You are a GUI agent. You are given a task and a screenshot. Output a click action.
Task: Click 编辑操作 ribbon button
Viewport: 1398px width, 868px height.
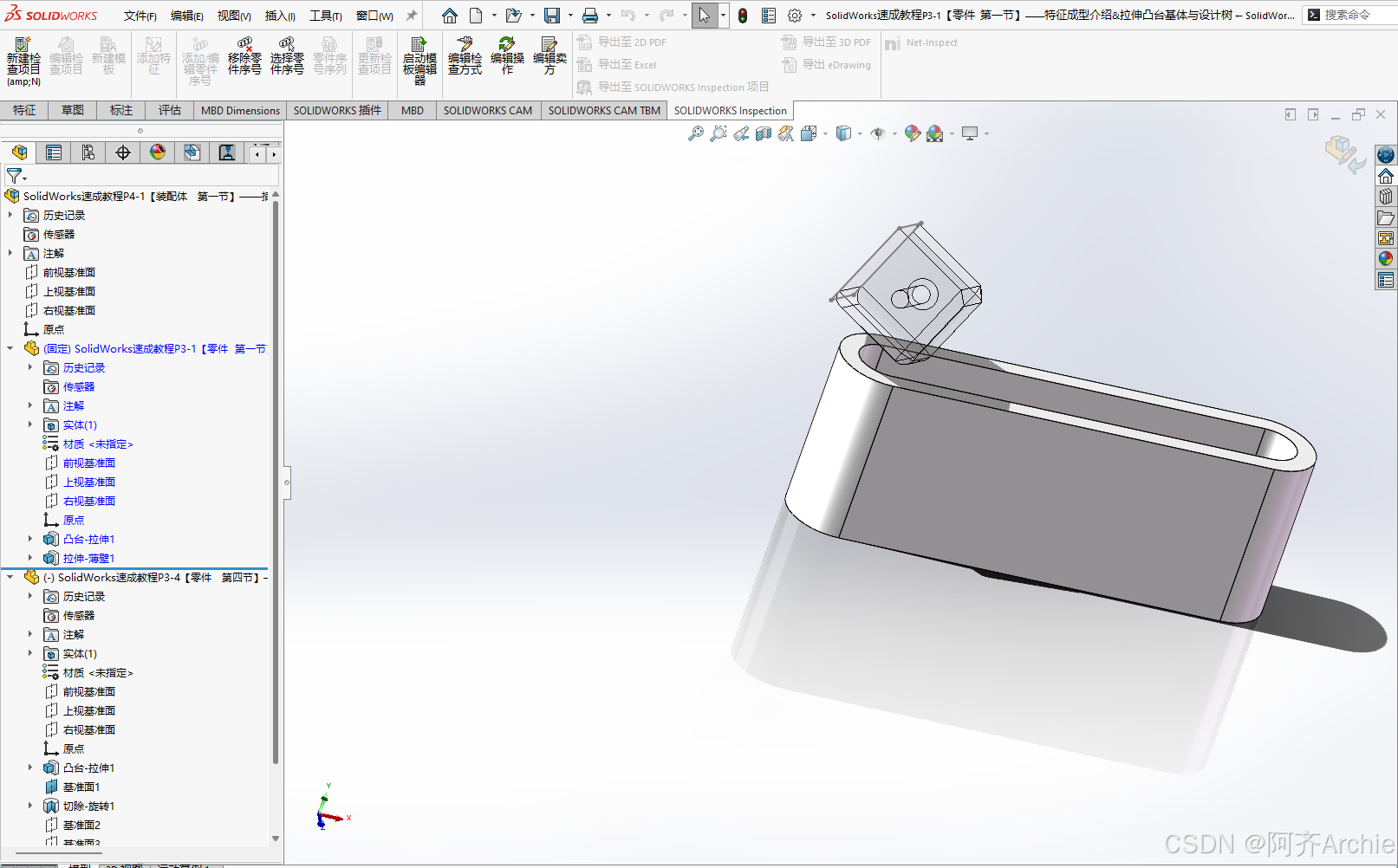pos(507,56)
